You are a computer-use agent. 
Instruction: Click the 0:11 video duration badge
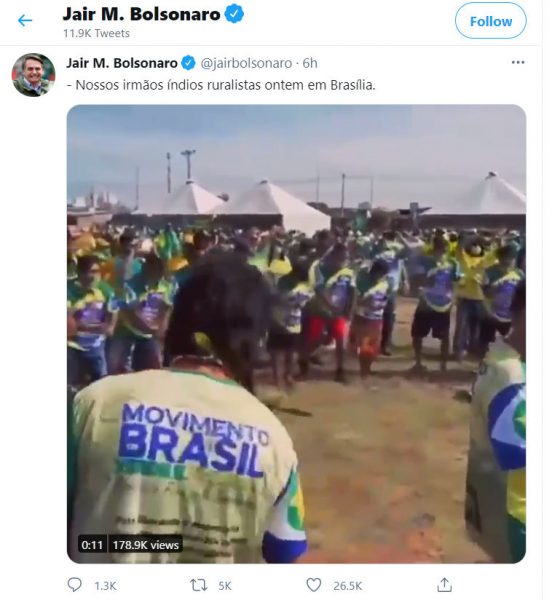92,545
